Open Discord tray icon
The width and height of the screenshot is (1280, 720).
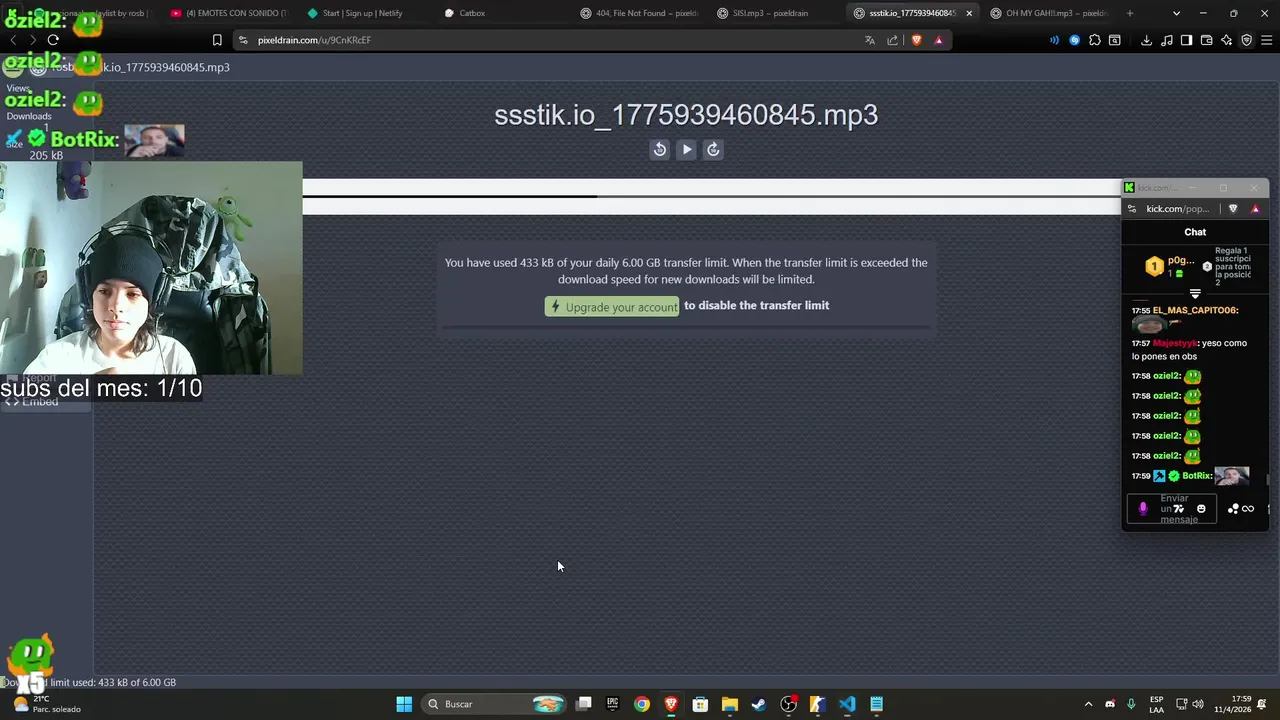(1110, 704)
